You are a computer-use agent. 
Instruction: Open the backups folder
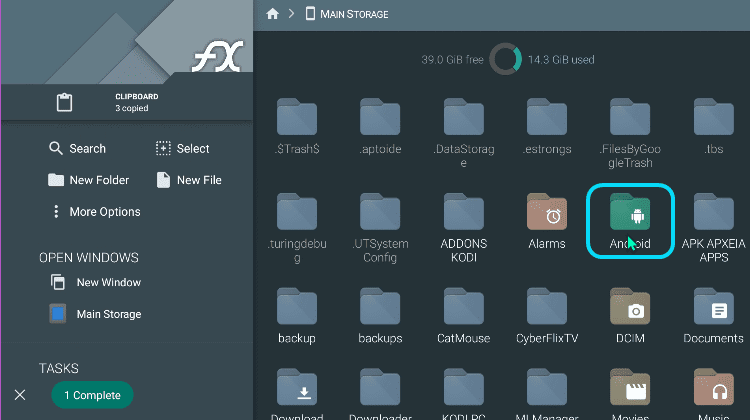[x=380, y=316]
